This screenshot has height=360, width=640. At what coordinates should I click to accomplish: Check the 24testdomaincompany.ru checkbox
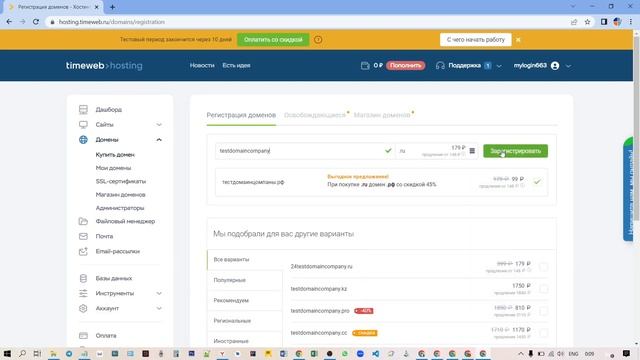544,267
